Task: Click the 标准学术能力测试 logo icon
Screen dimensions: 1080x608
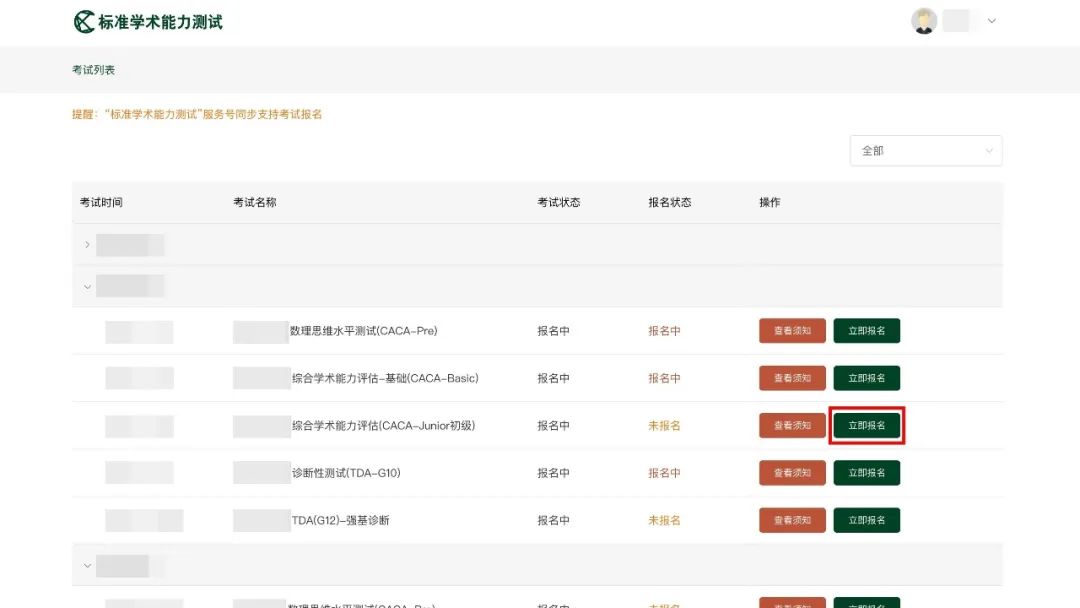Action: tap(83, 22)
